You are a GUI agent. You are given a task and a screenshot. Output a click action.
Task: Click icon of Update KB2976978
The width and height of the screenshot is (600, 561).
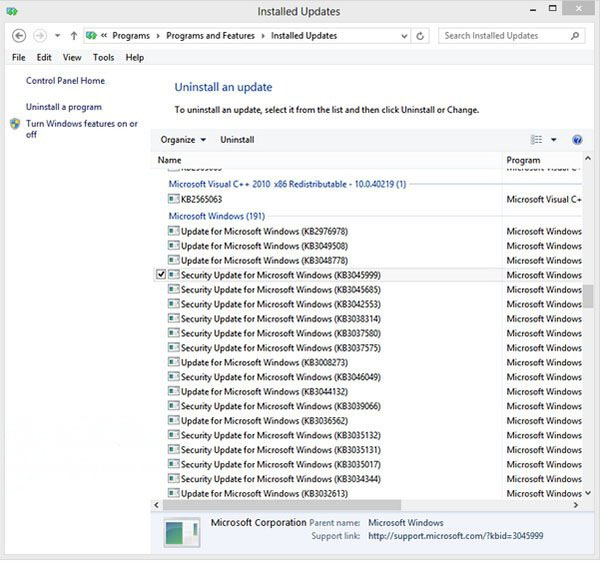174,231
